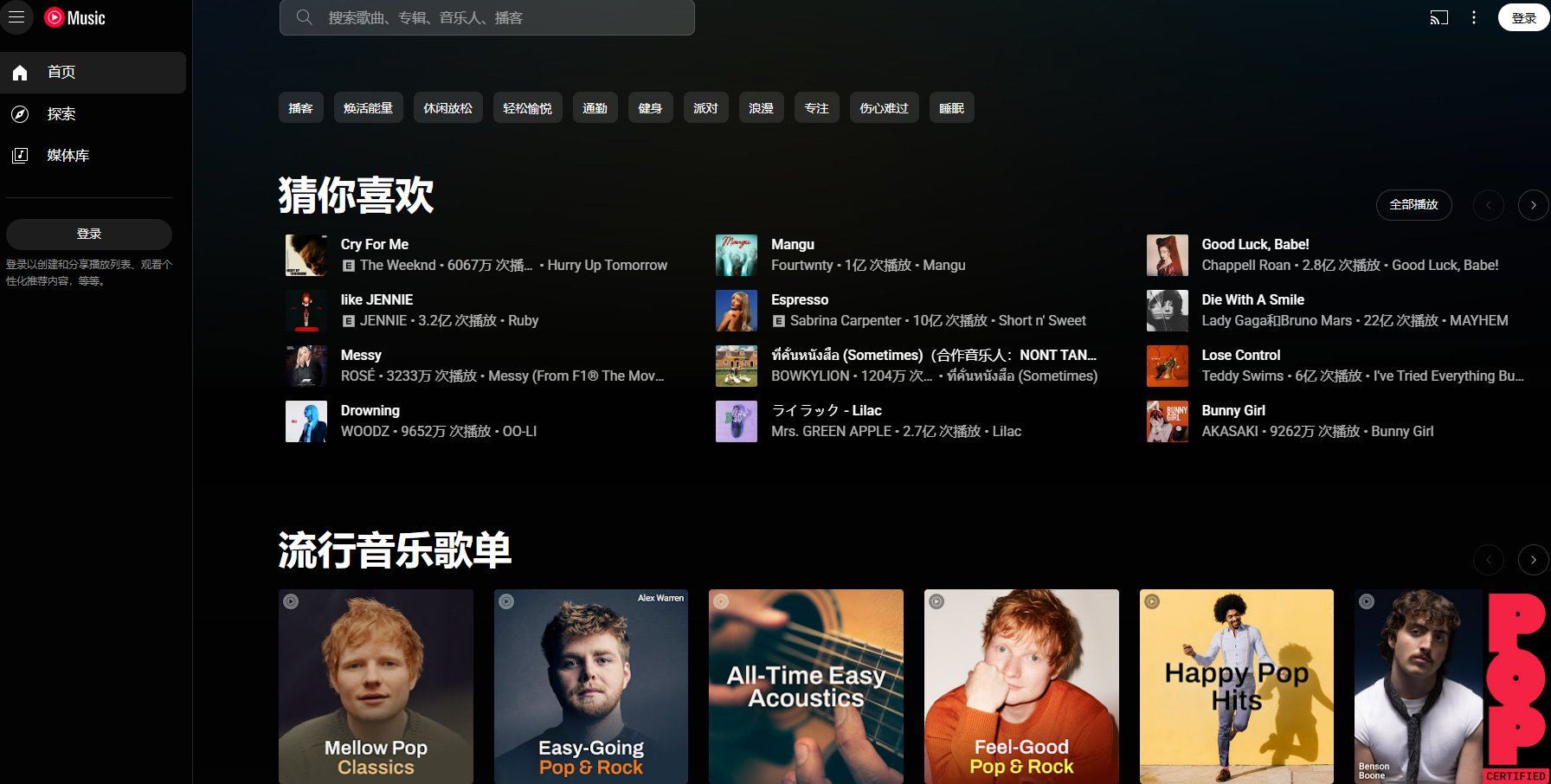Open the AKASAKI artist link
This screenshot has width=1551, height=784.
coord(1230,432)
